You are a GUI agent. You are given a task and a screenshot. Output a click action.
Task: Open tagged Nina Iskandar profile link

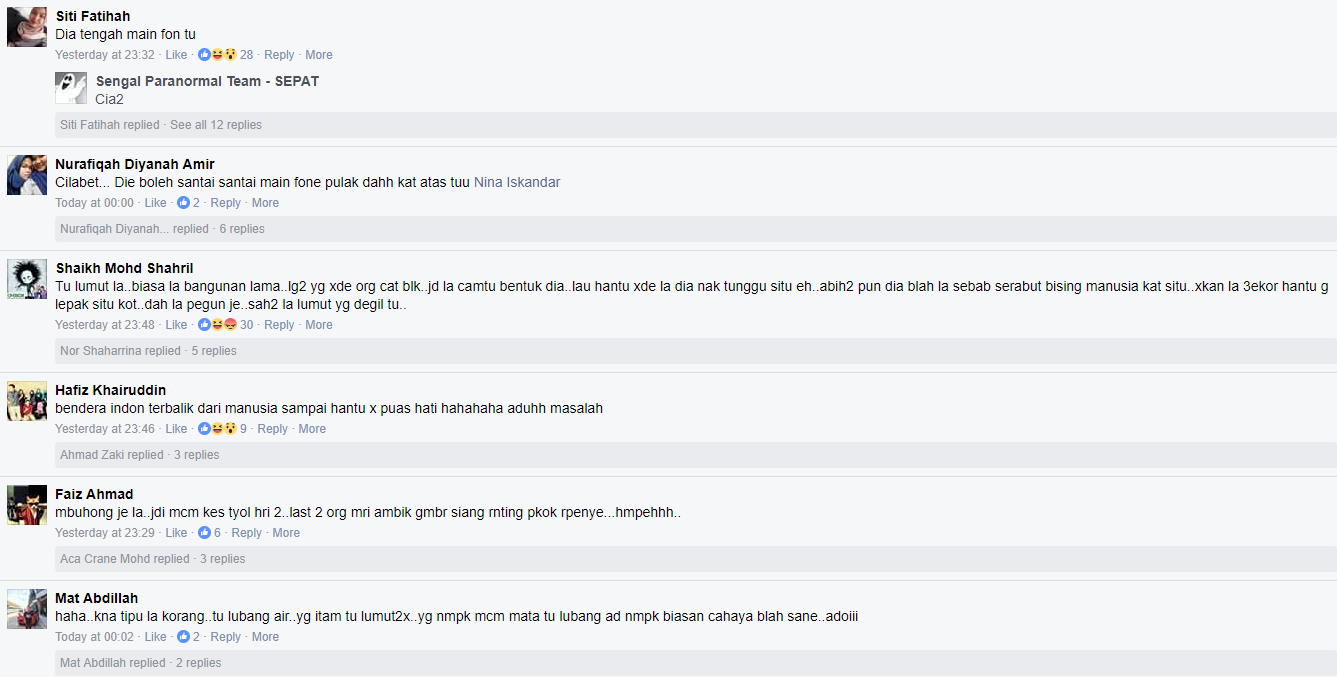point(517,182)
